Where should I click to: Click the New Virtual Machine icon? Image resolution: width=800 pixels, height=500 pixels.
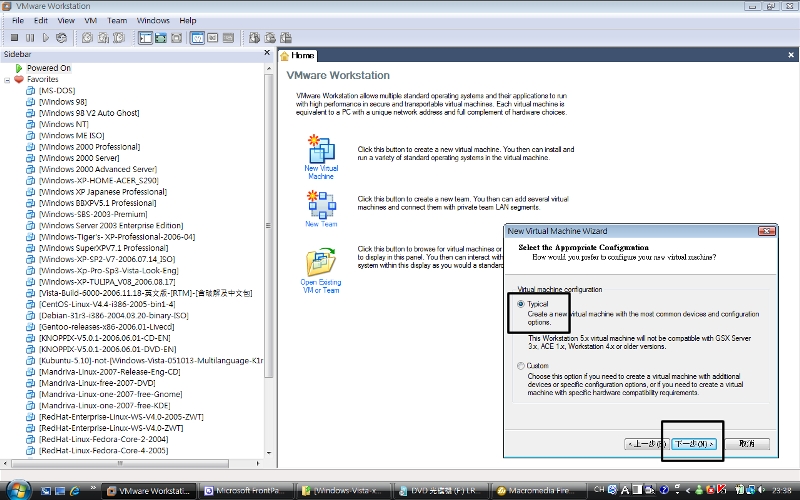(x=321, y=148)
